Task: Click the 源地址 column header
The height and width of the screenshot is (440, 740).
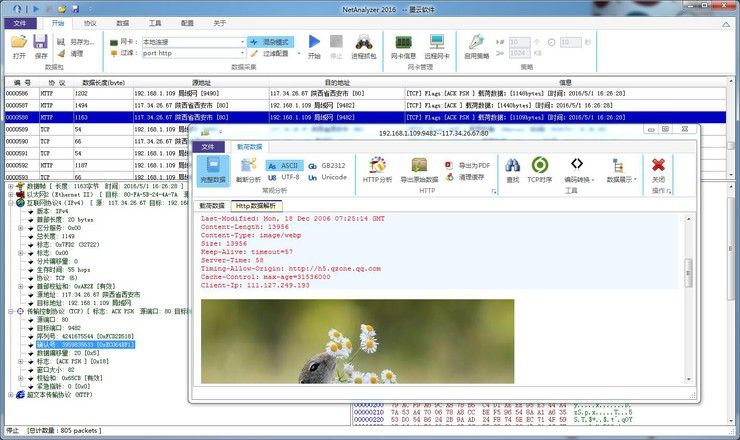Action: point(201,83)
